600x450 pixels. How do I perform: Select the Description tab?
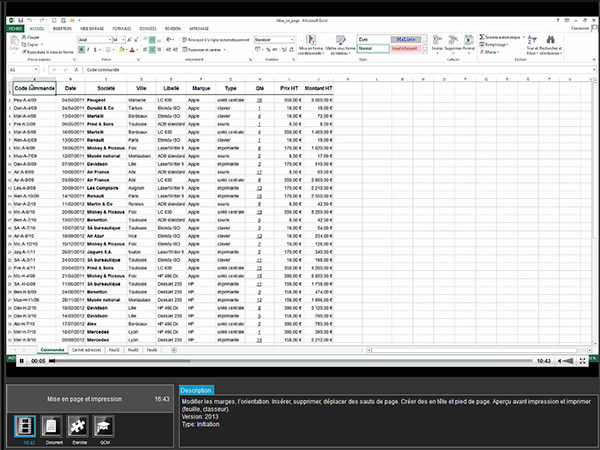pos(196,390)
